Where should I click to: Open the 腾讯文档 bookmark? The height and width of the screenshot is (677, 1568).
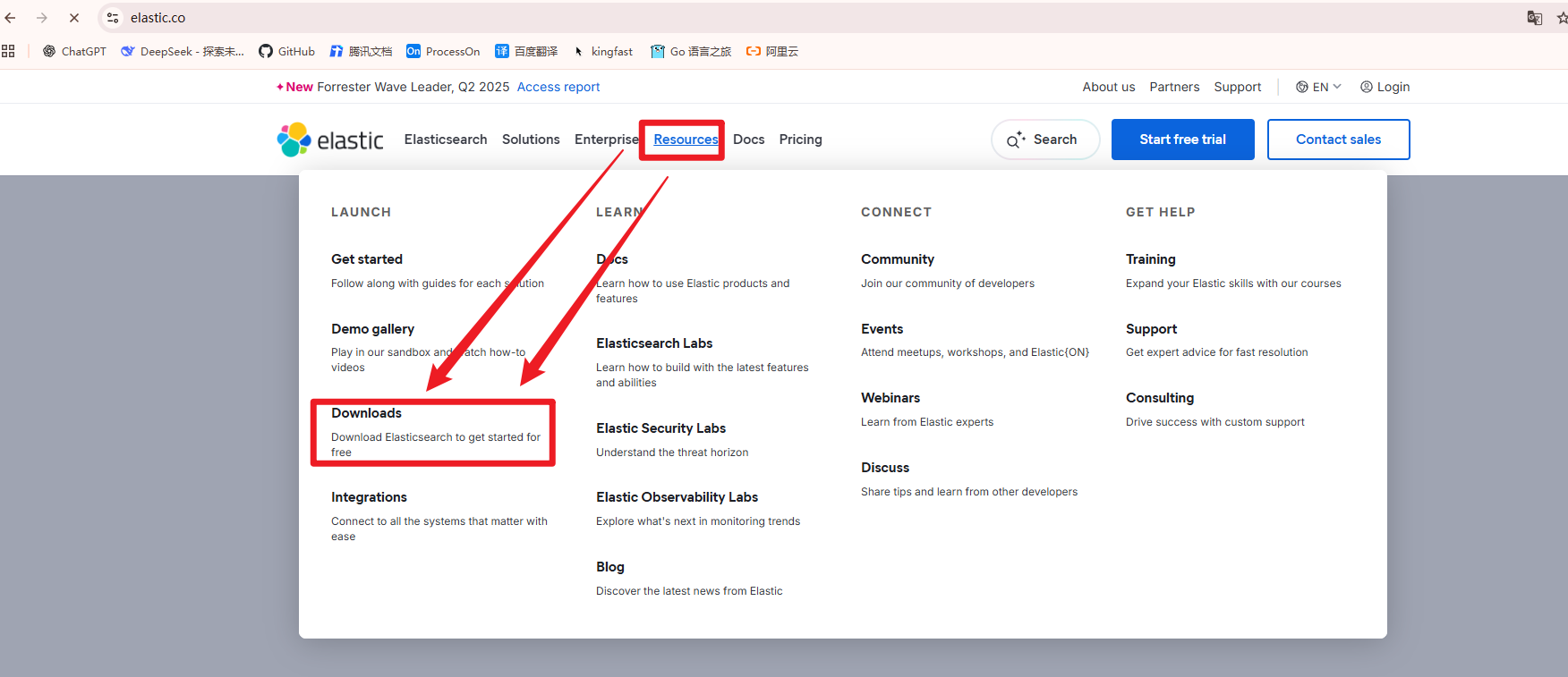point(361,51)
